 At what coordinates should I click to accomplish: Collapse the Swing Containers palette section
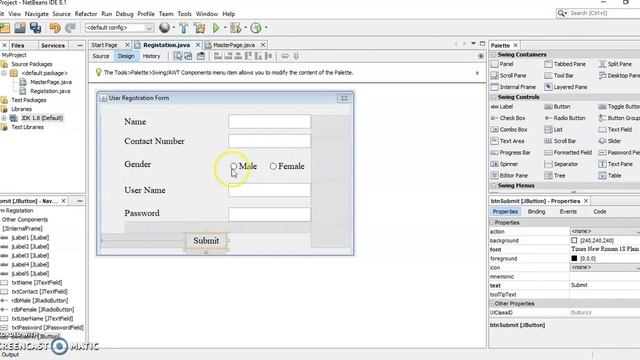coord(493,54)
